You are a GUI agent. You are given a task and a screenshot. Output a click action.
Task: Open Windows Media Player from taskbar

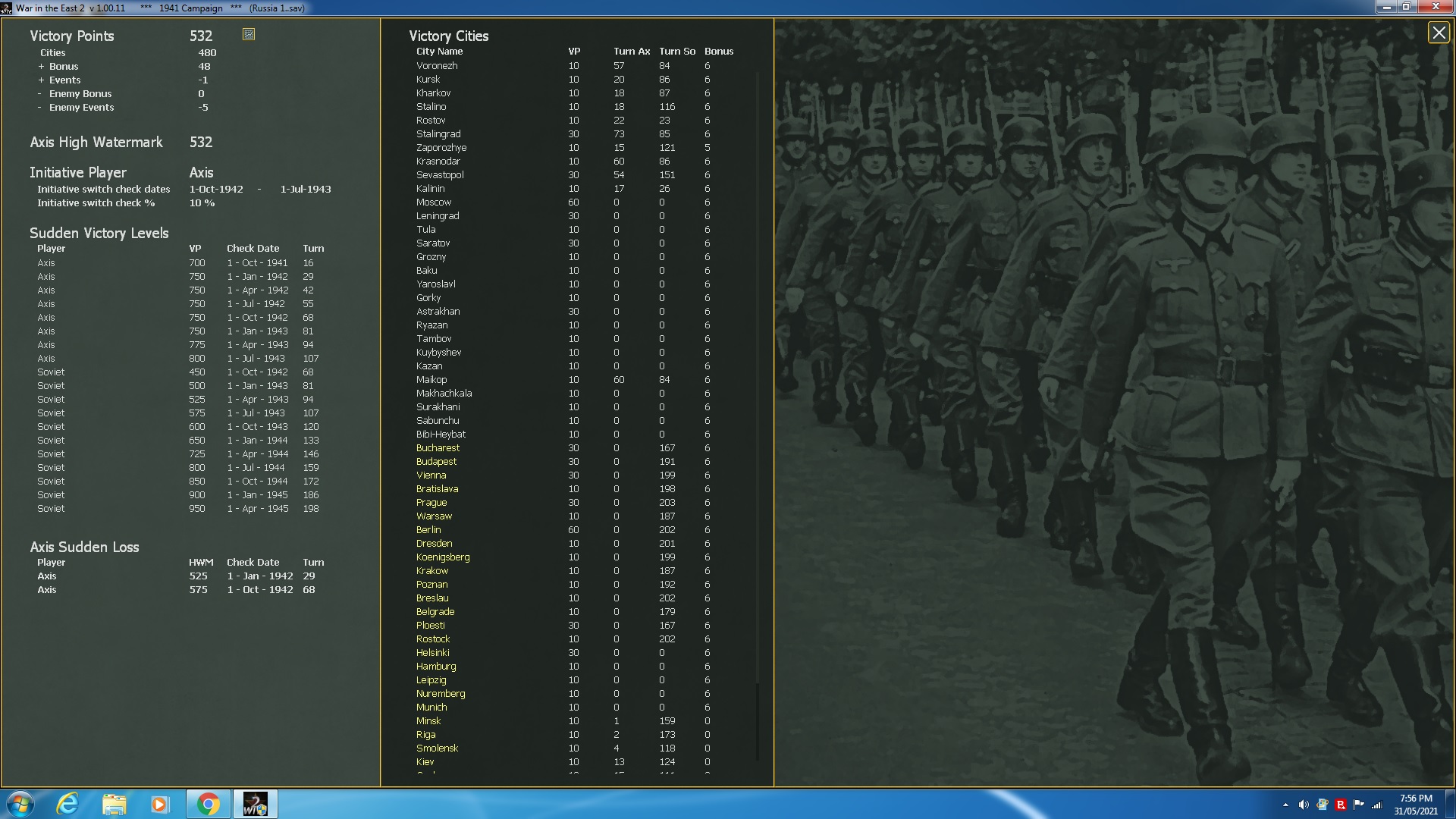(x=159, y=804)
